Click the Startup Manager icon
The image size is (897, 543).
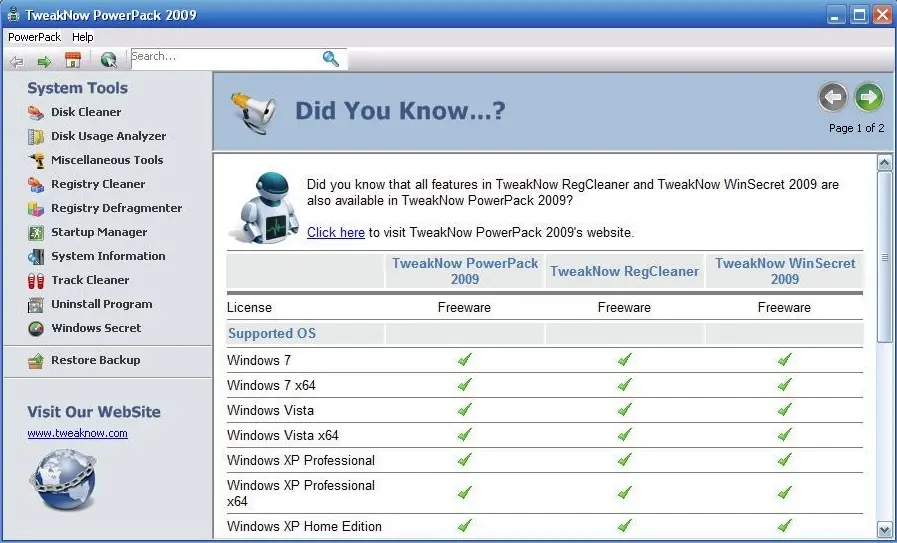(x=35, y=232)
